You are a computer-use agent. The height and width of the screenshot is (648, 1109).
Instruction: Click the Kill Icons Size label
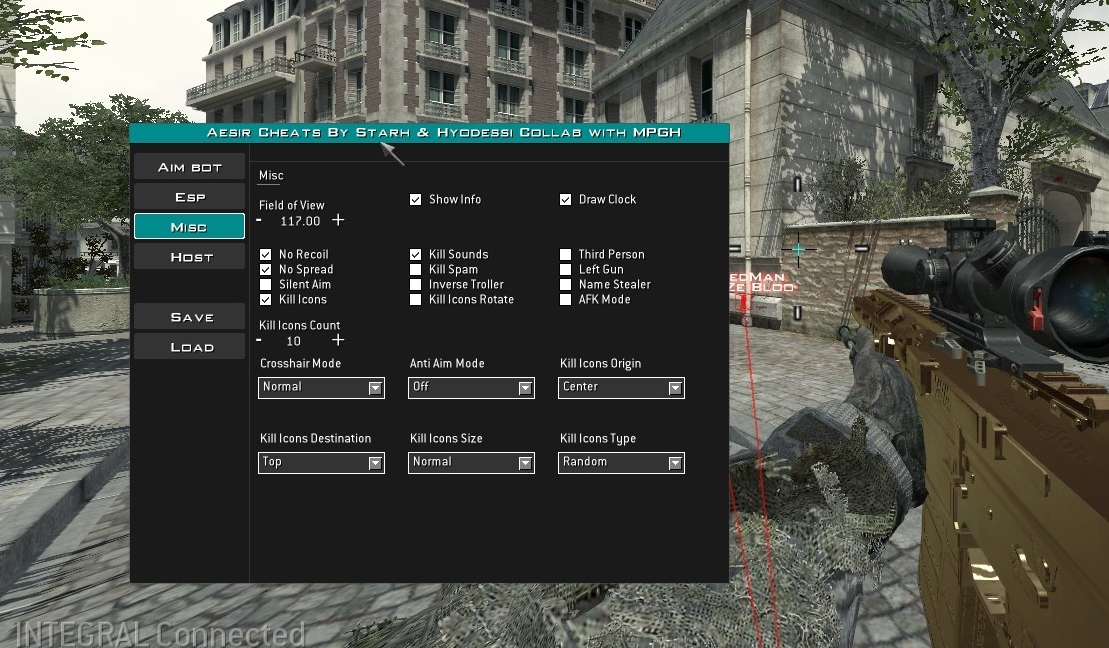[x=446, y=439]
